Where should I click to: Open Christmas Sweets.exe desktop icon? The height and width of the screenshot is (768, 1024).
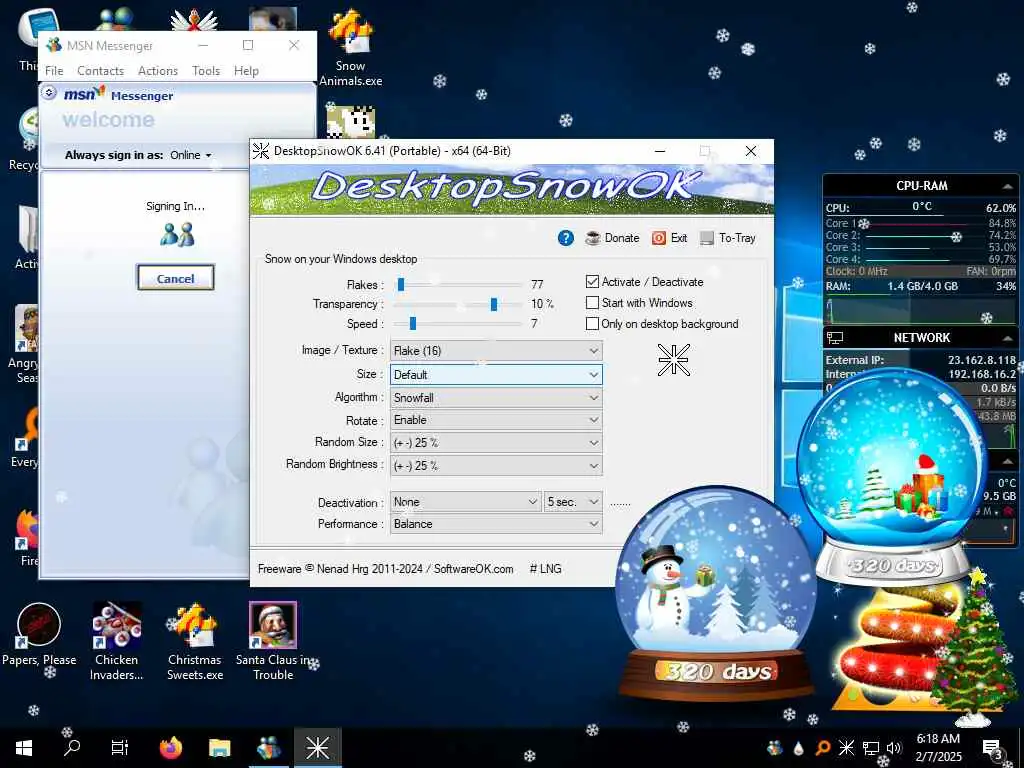click(195, 641)
